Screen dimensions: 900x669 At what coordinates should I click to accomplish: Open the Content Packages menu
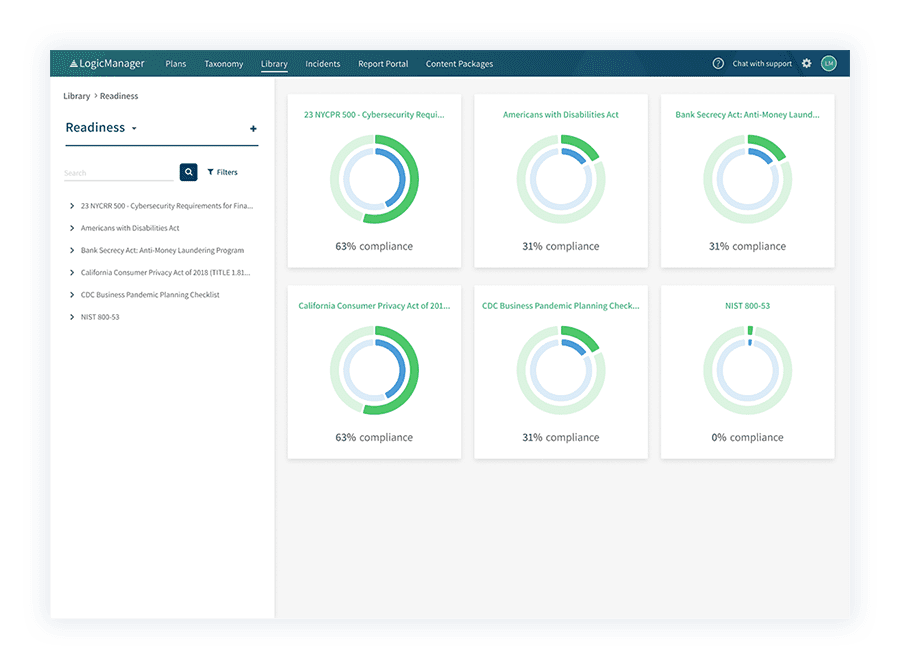click(459, 64)
